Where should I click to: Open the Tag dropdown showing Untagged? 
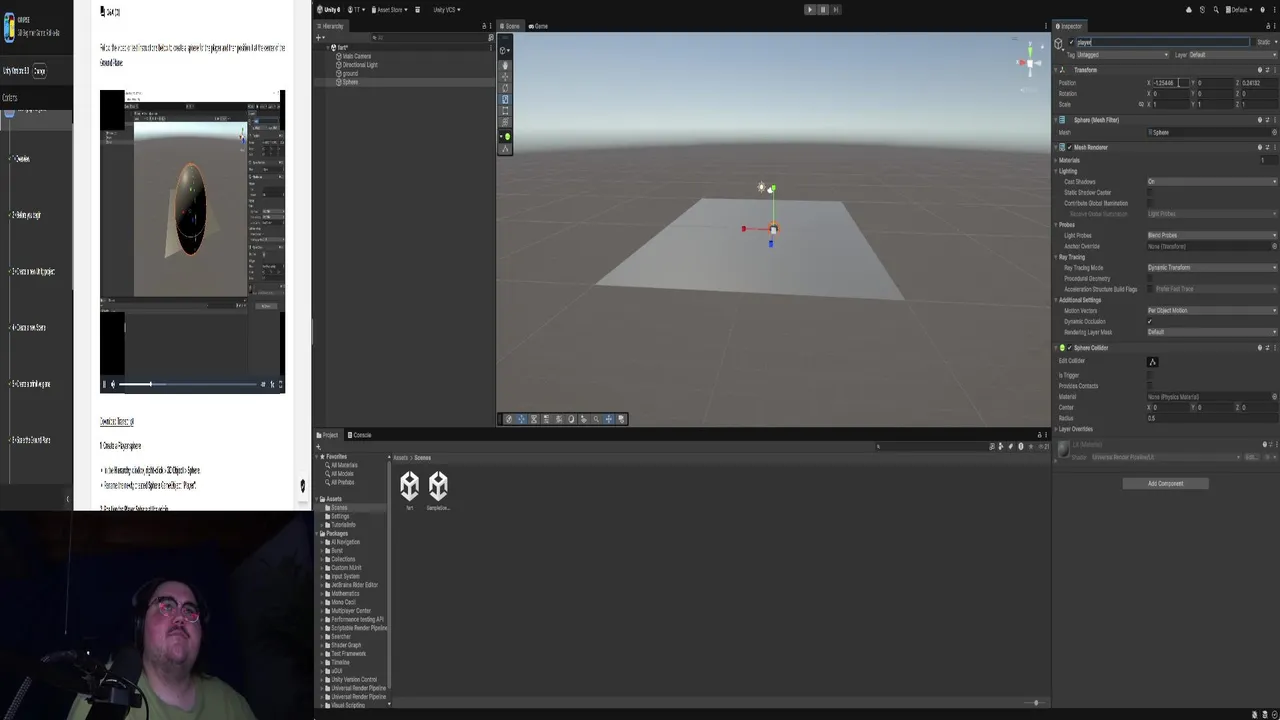(1122, 55)
